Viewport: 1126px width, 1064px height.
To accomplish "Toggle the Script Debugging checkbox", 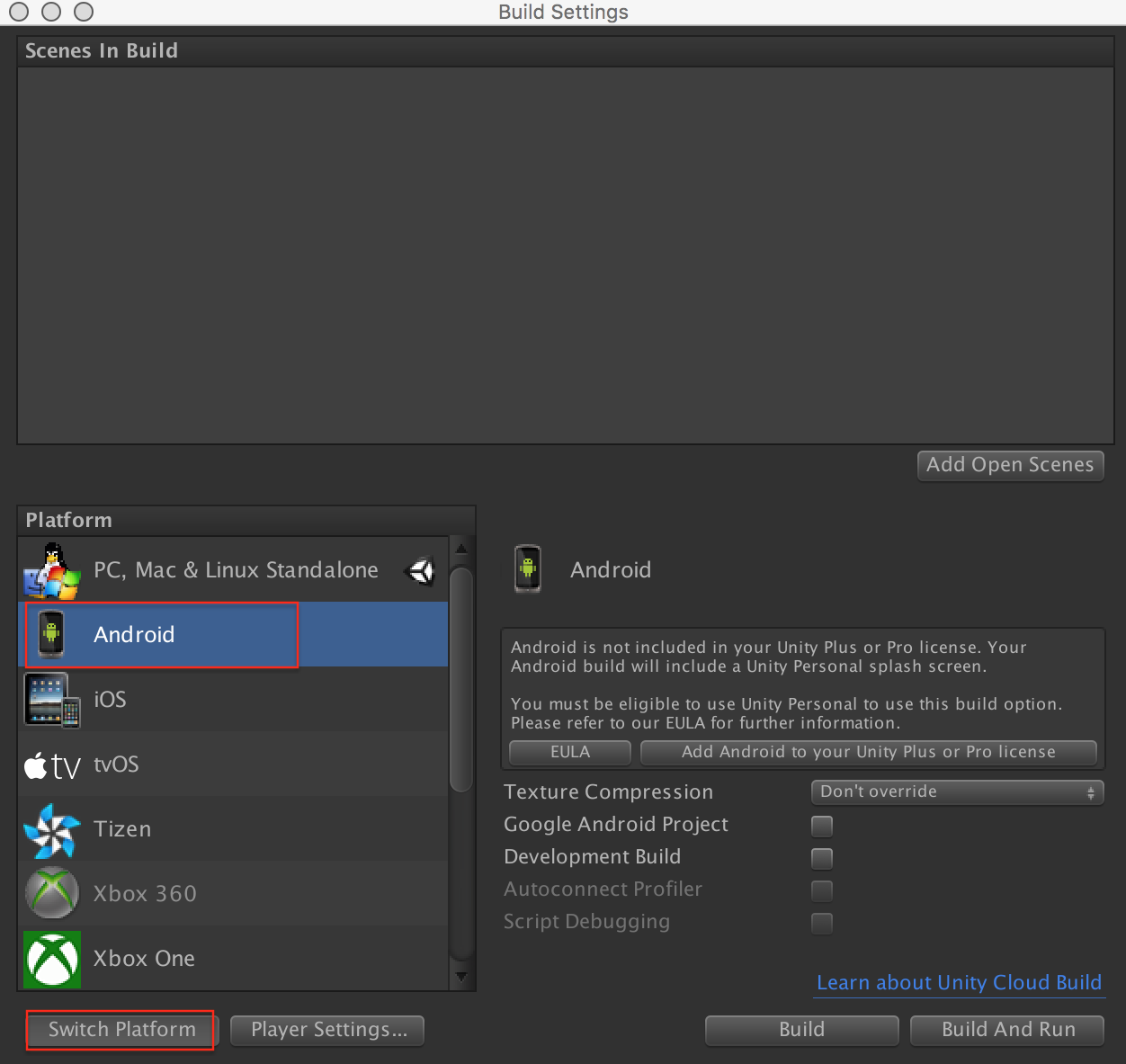I will point(822,923).
